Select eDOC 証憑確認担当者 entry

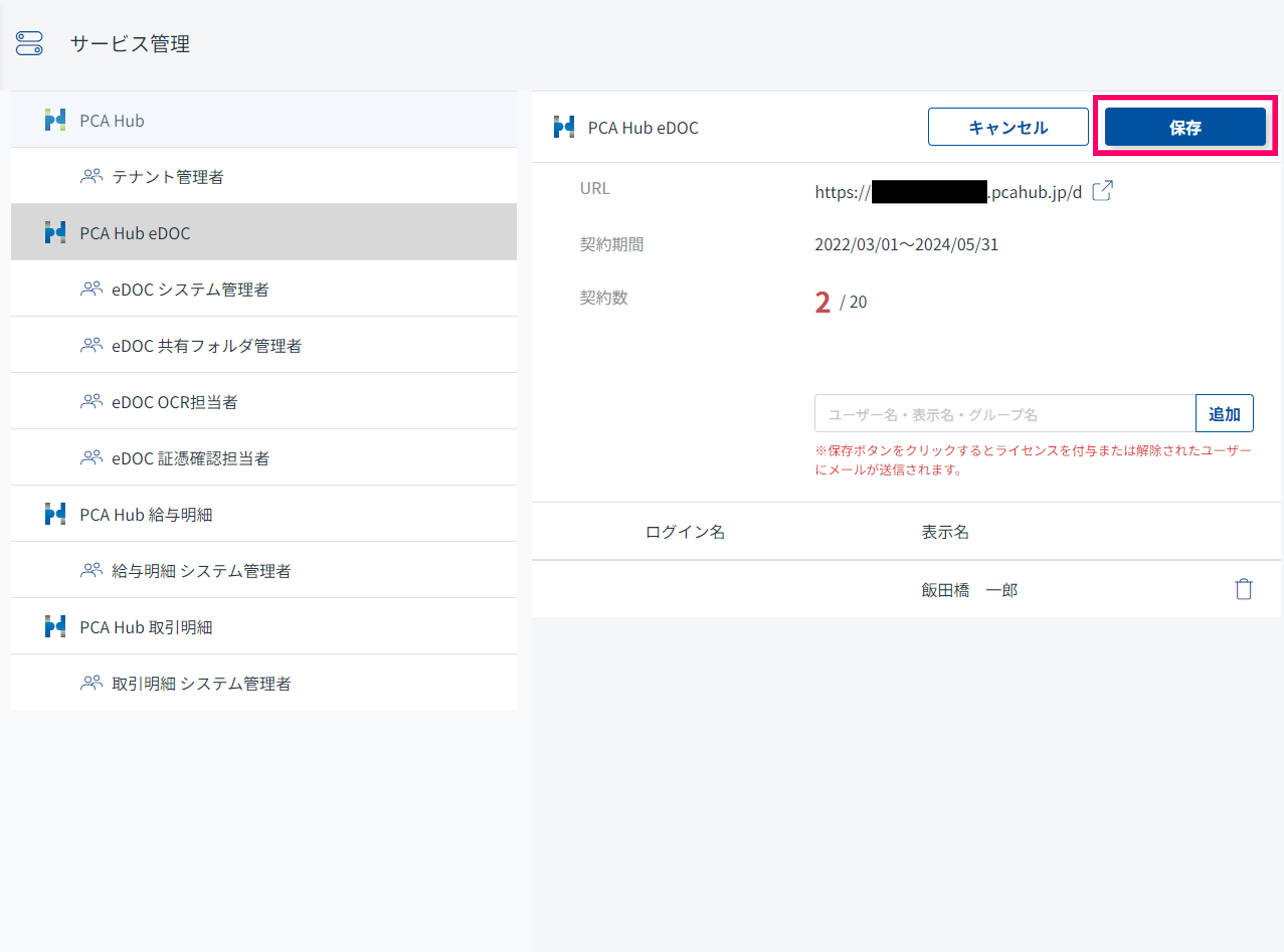[x=190, y=458]
